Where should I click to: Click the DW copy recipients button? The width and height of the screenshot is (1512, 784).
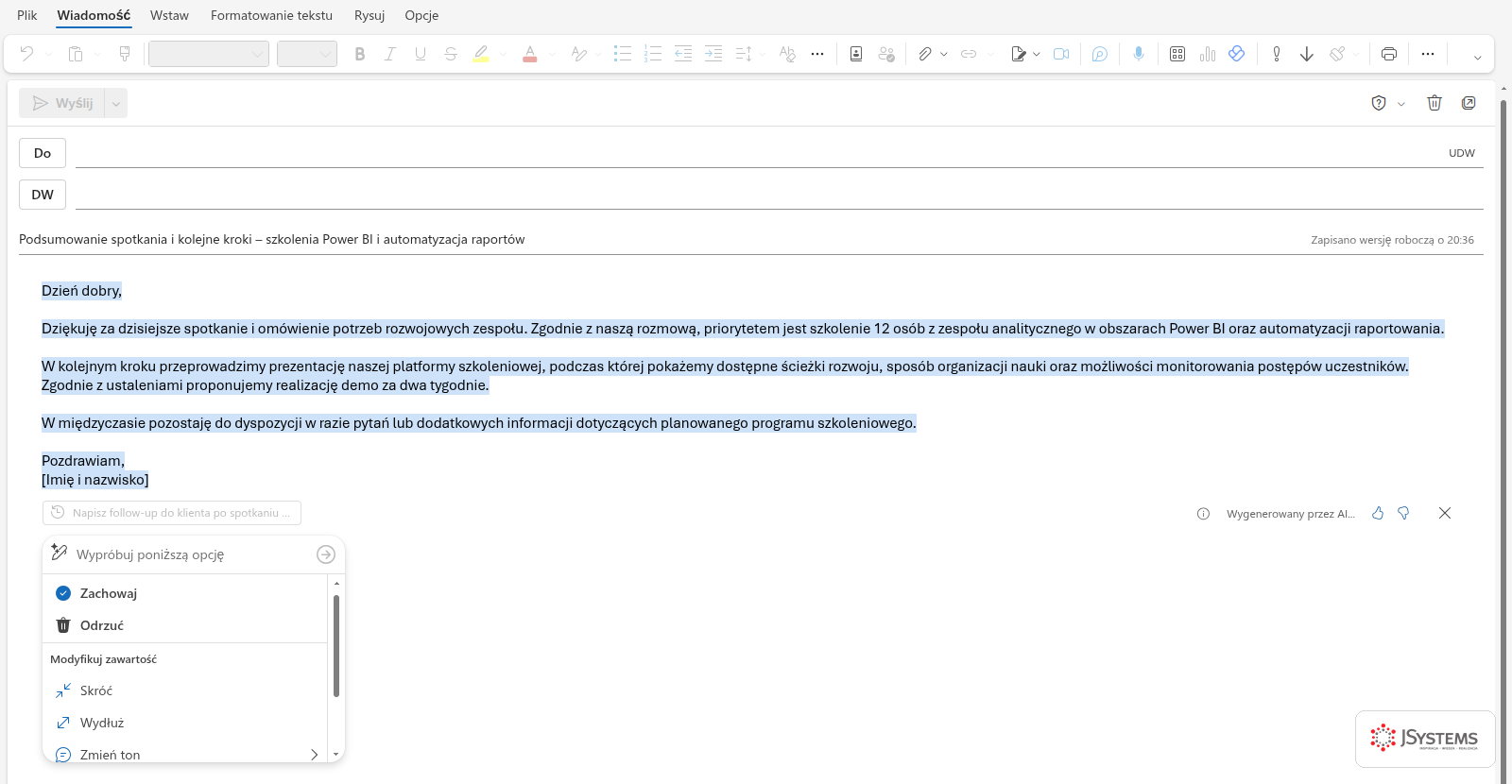[x=43, y=195]
